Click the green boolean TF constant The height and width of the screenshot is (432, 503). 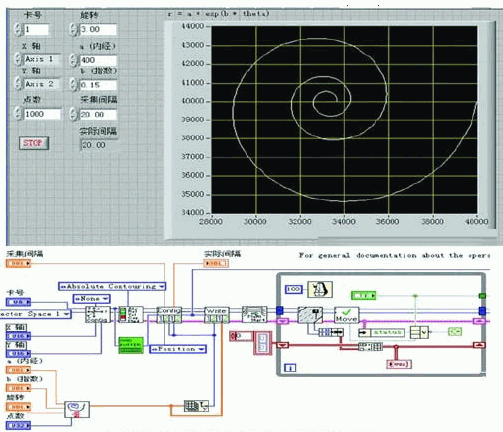(363, 295)
